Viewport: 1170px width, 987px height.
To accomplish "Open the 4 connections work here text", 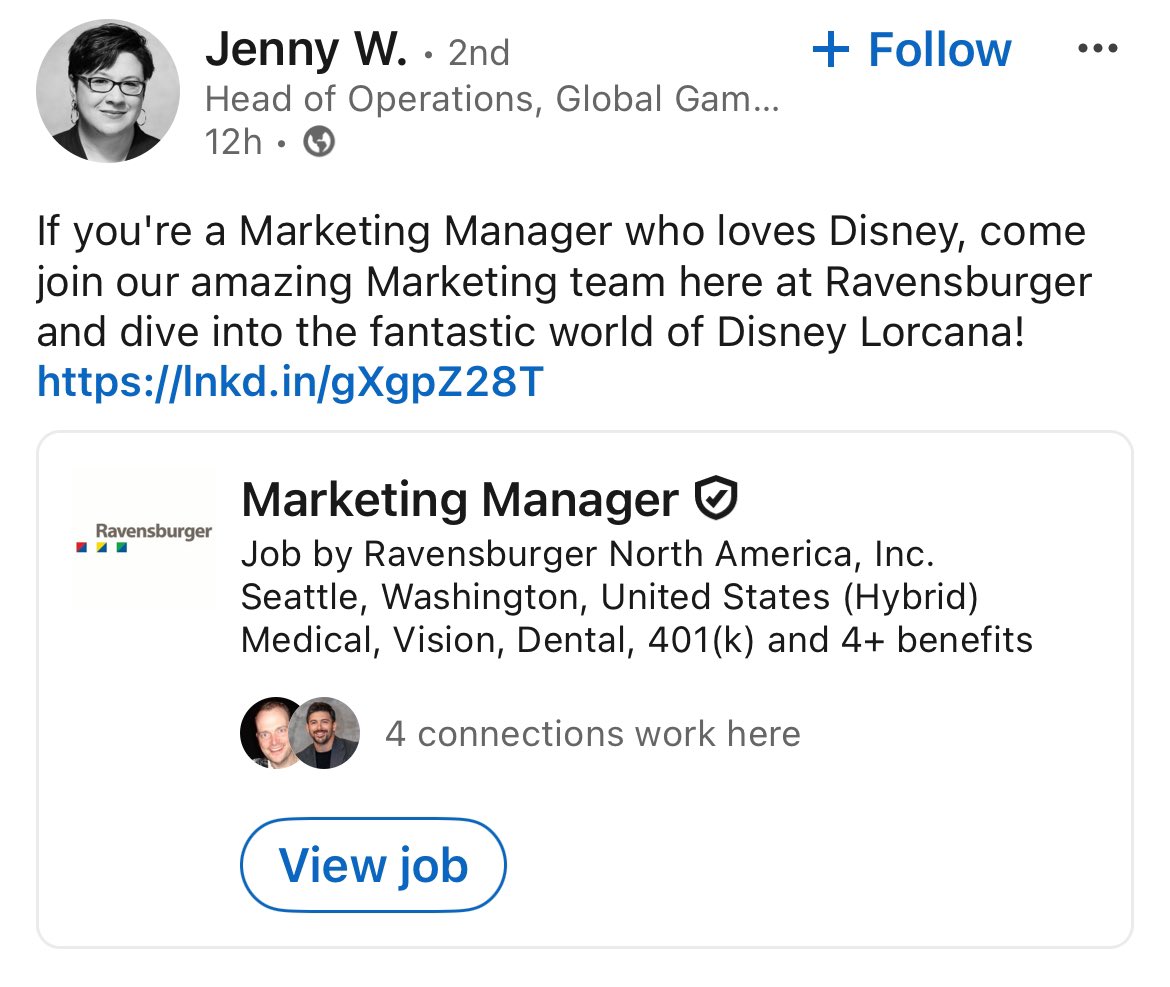I will click(593, 733).
